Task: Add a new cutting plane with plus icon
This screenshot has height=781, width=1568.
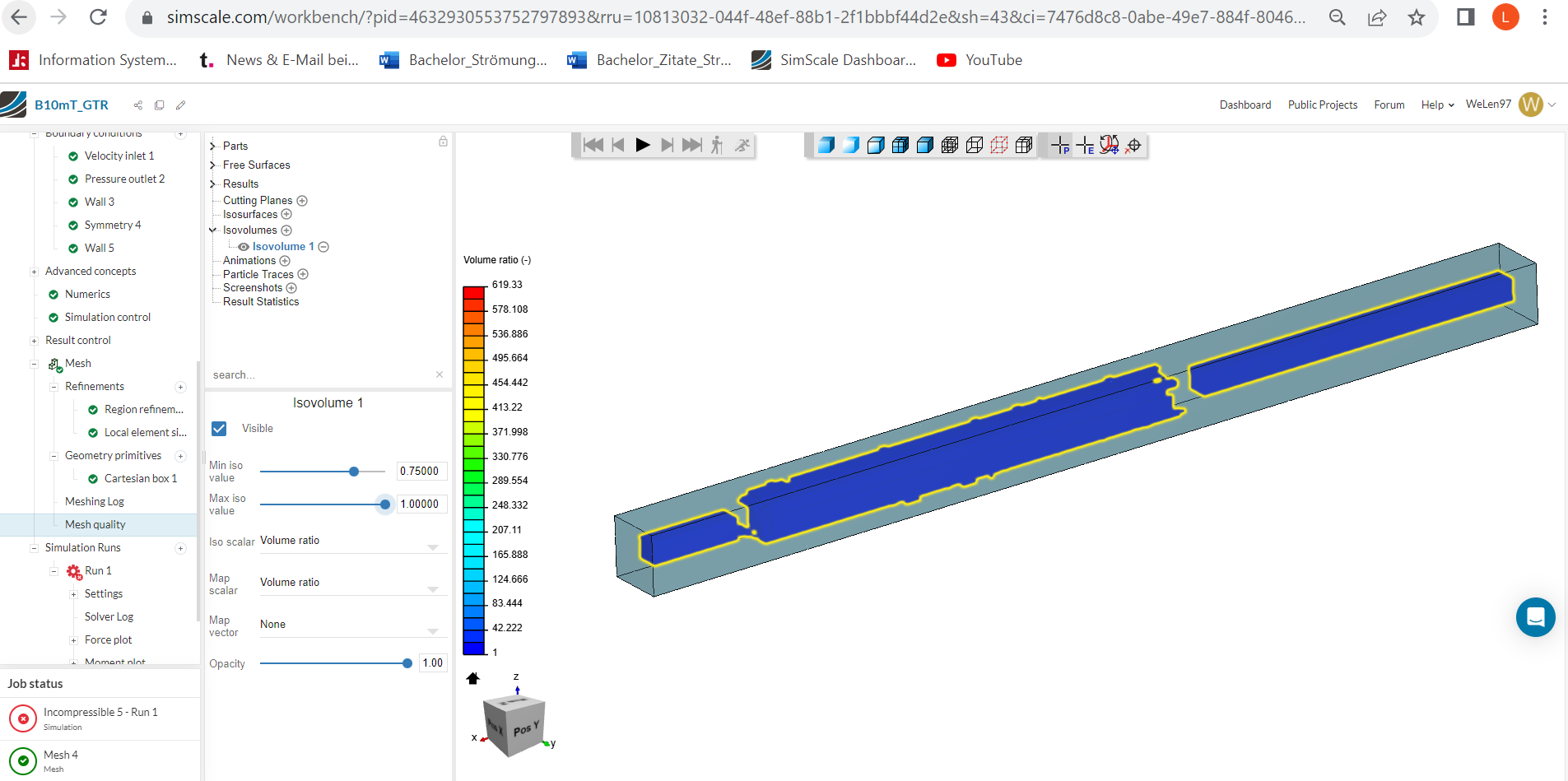Action: tap(302, 201)
